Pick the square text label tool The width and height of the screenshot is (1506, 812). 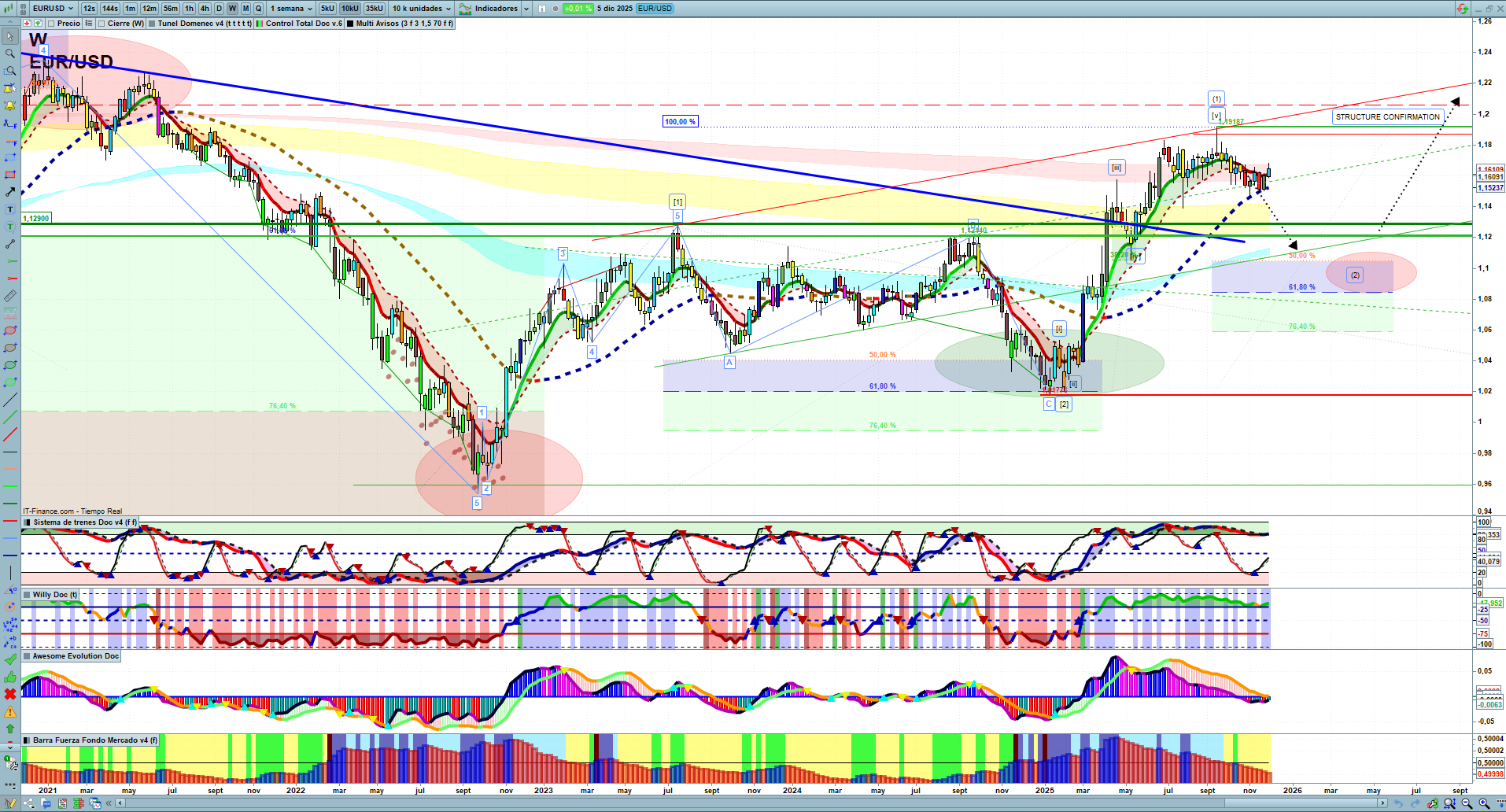click(10, 209)
